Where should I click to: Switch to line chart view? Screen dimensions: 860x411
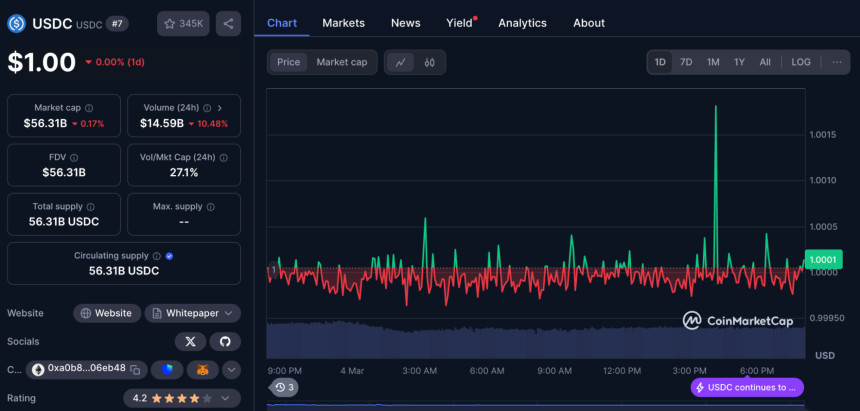point(400,62)
